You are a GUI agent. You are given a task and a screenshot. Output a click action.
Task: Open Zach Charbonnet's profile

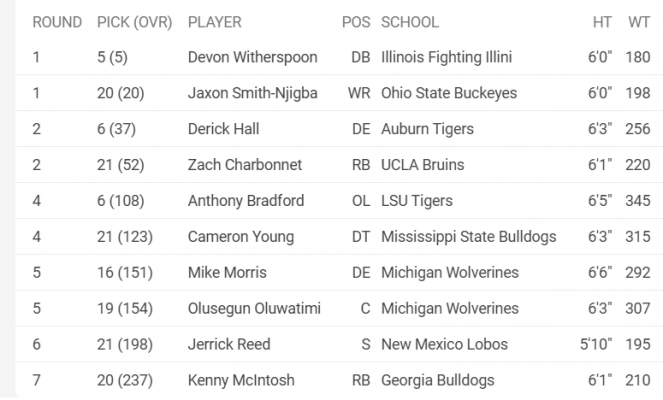(x=245, y=164)
